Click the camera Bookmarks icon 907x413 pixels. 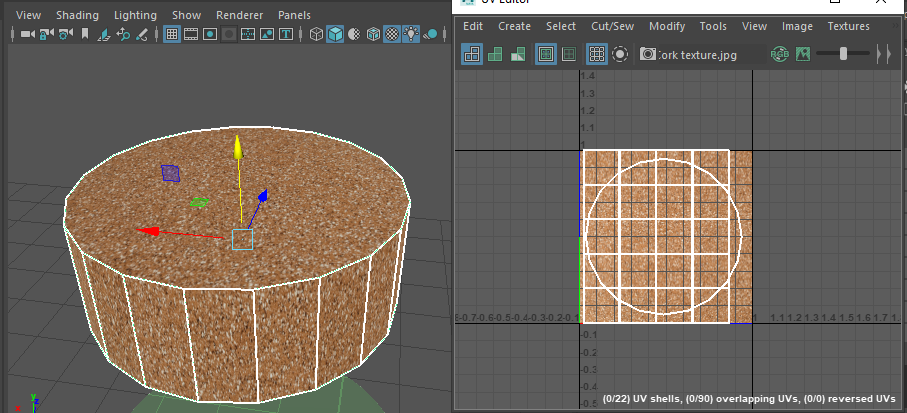tap(85, 34)
